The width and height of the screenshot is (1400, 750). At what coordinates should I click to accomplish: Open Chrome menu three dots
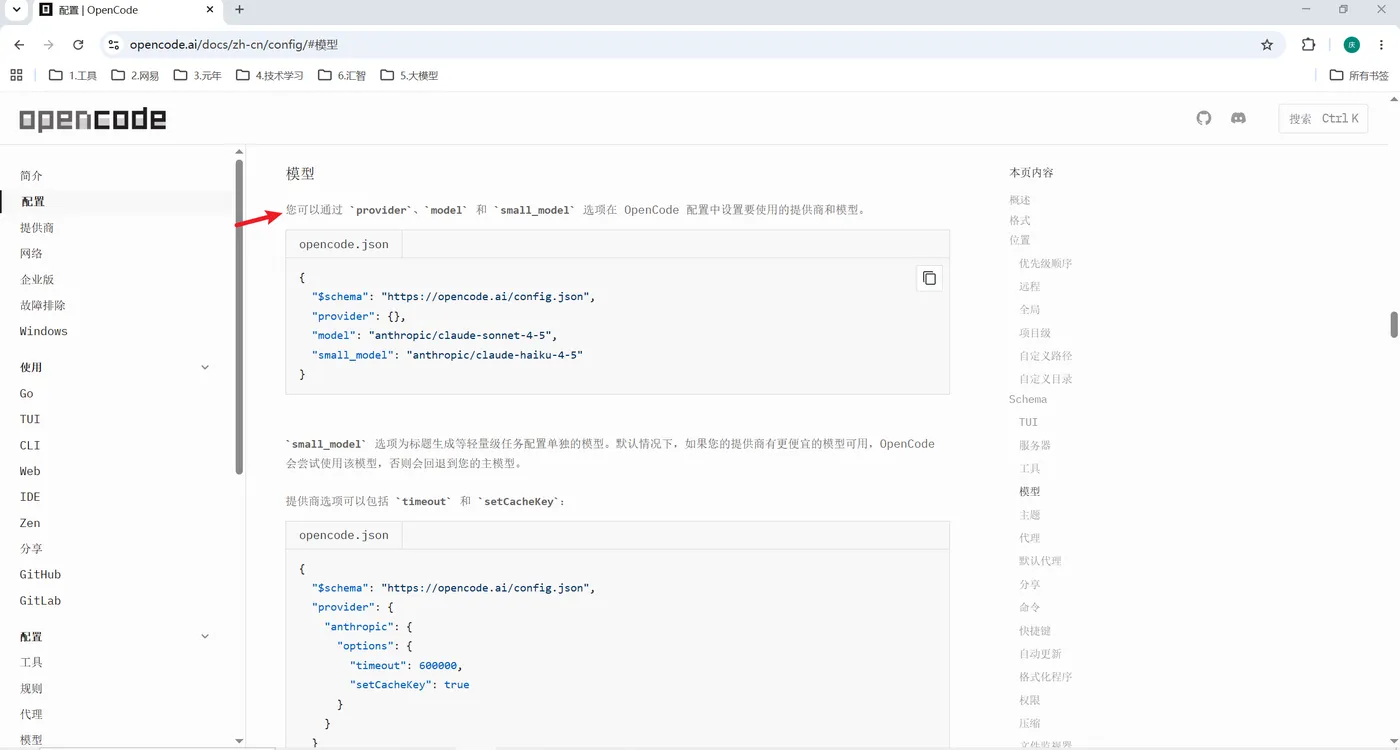(1383, 45)
